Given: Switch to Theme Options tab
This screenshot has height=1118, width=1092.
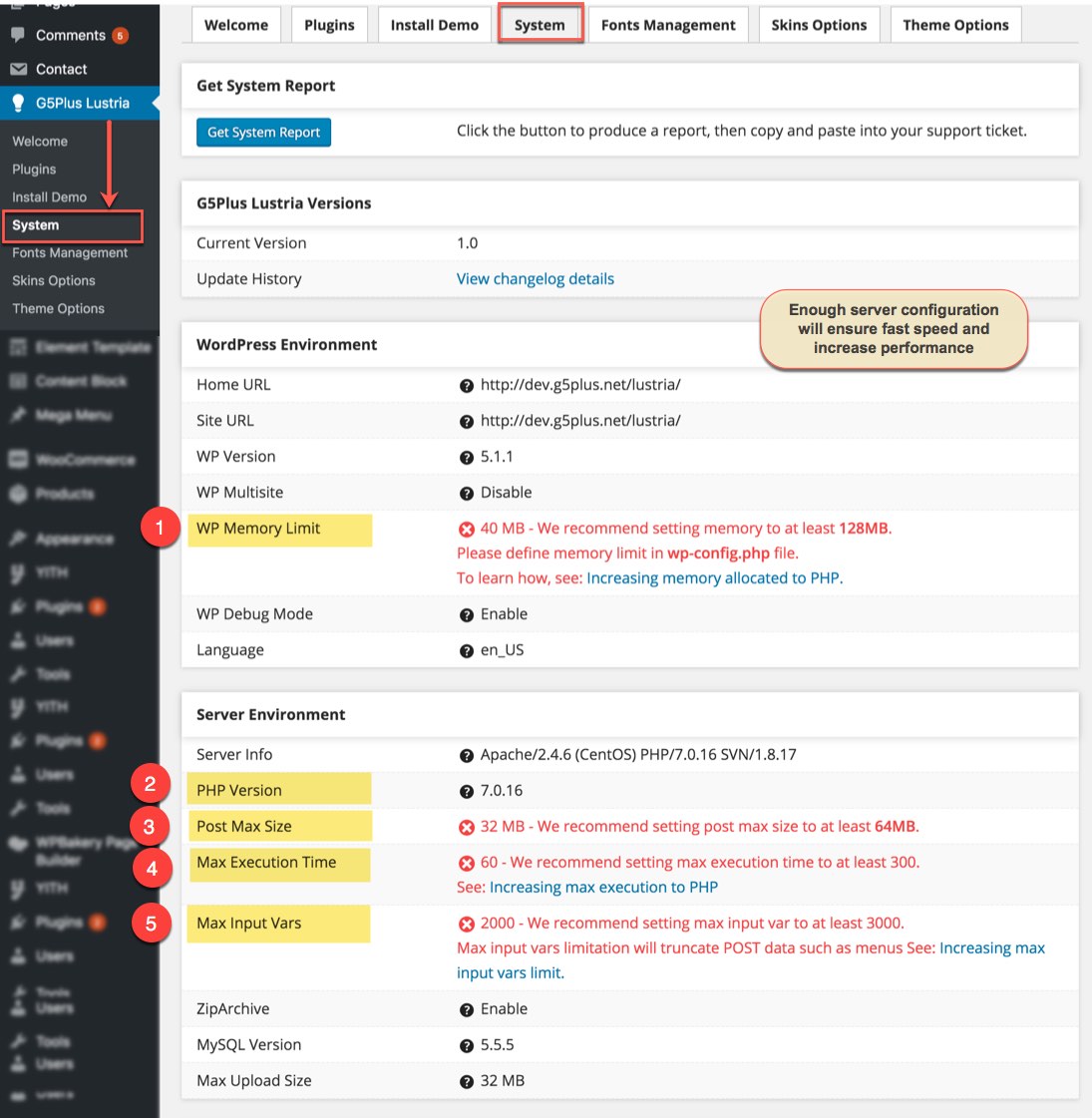Looking at the screenshot, I should click(x=955, y=25).
